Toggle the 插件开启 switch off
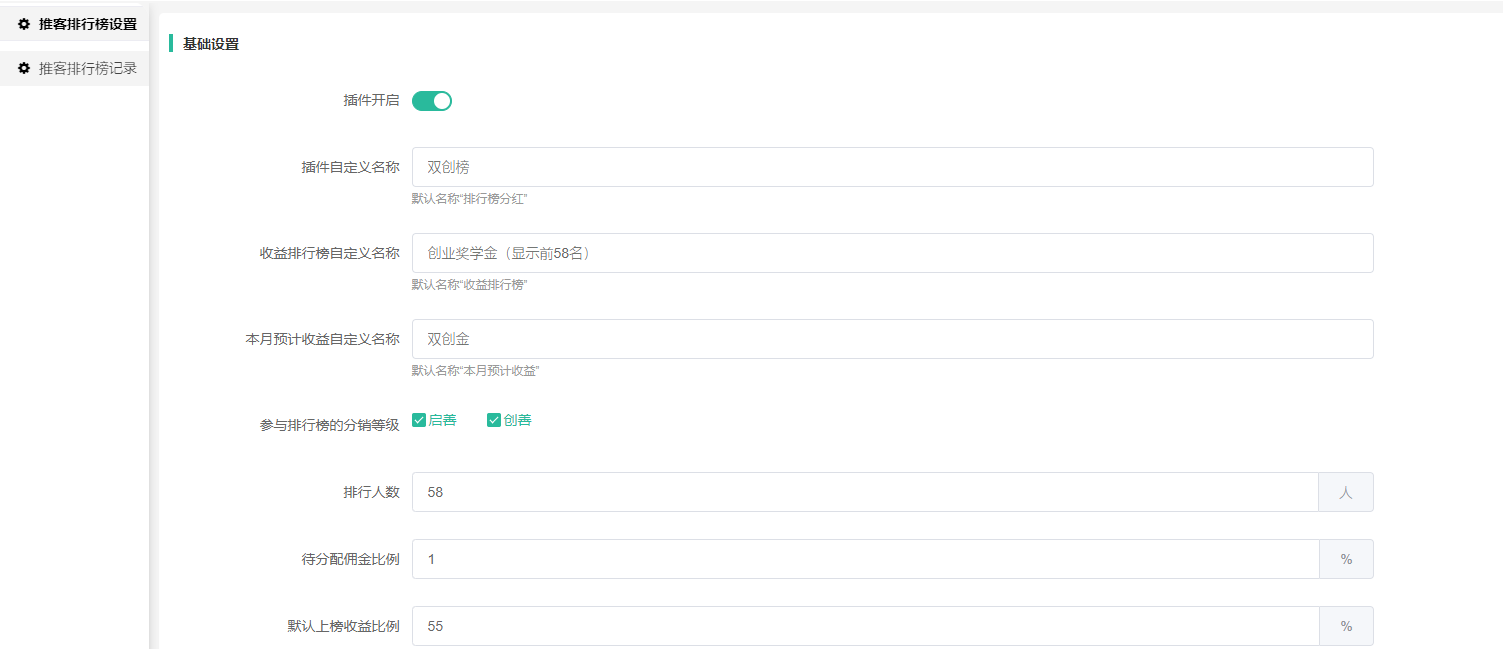Image resolution: width=1503 pixels, height=649 pixels. coord(432,101)
